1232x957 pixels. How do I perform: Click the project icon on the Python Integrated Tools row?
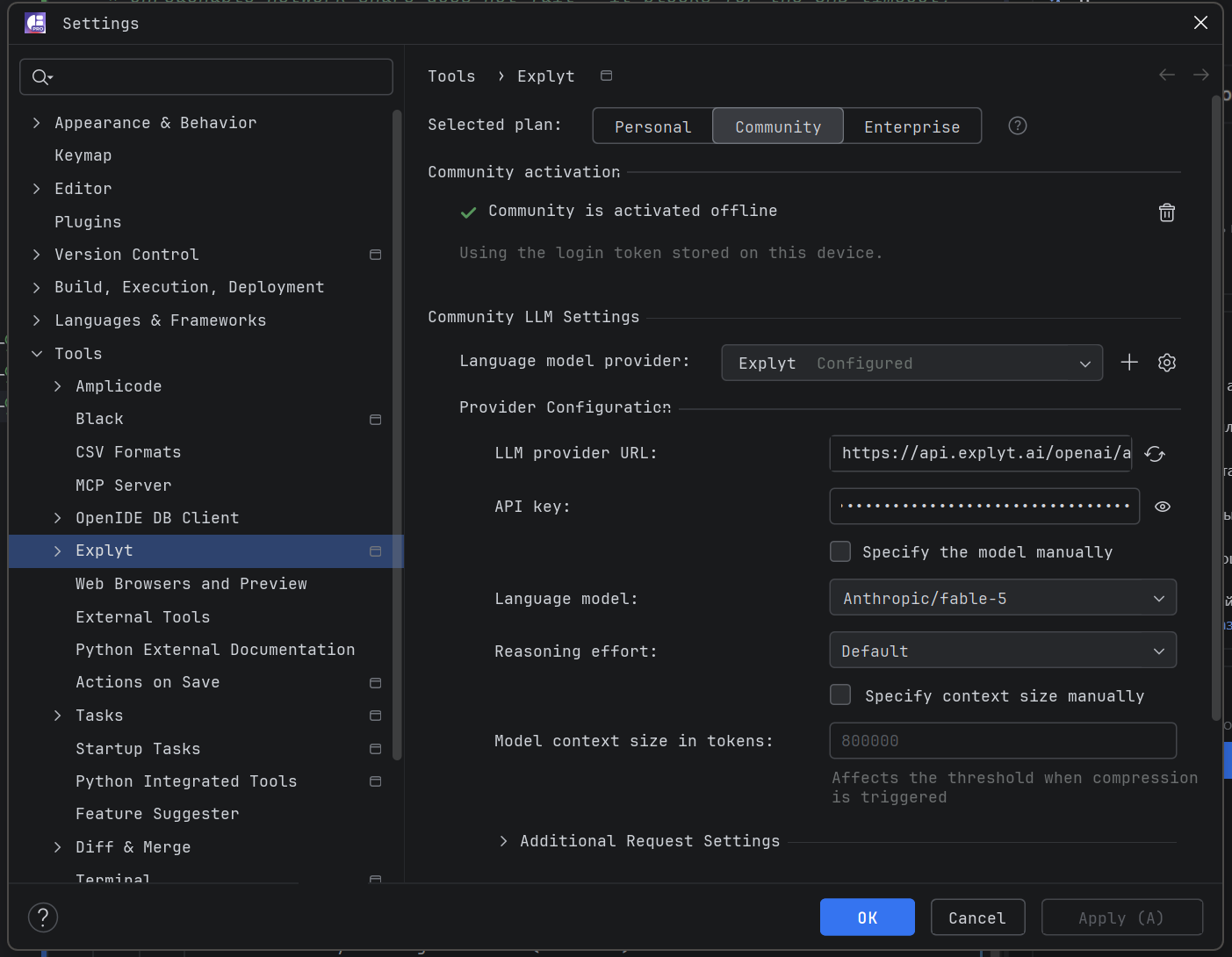pos(375,781)
